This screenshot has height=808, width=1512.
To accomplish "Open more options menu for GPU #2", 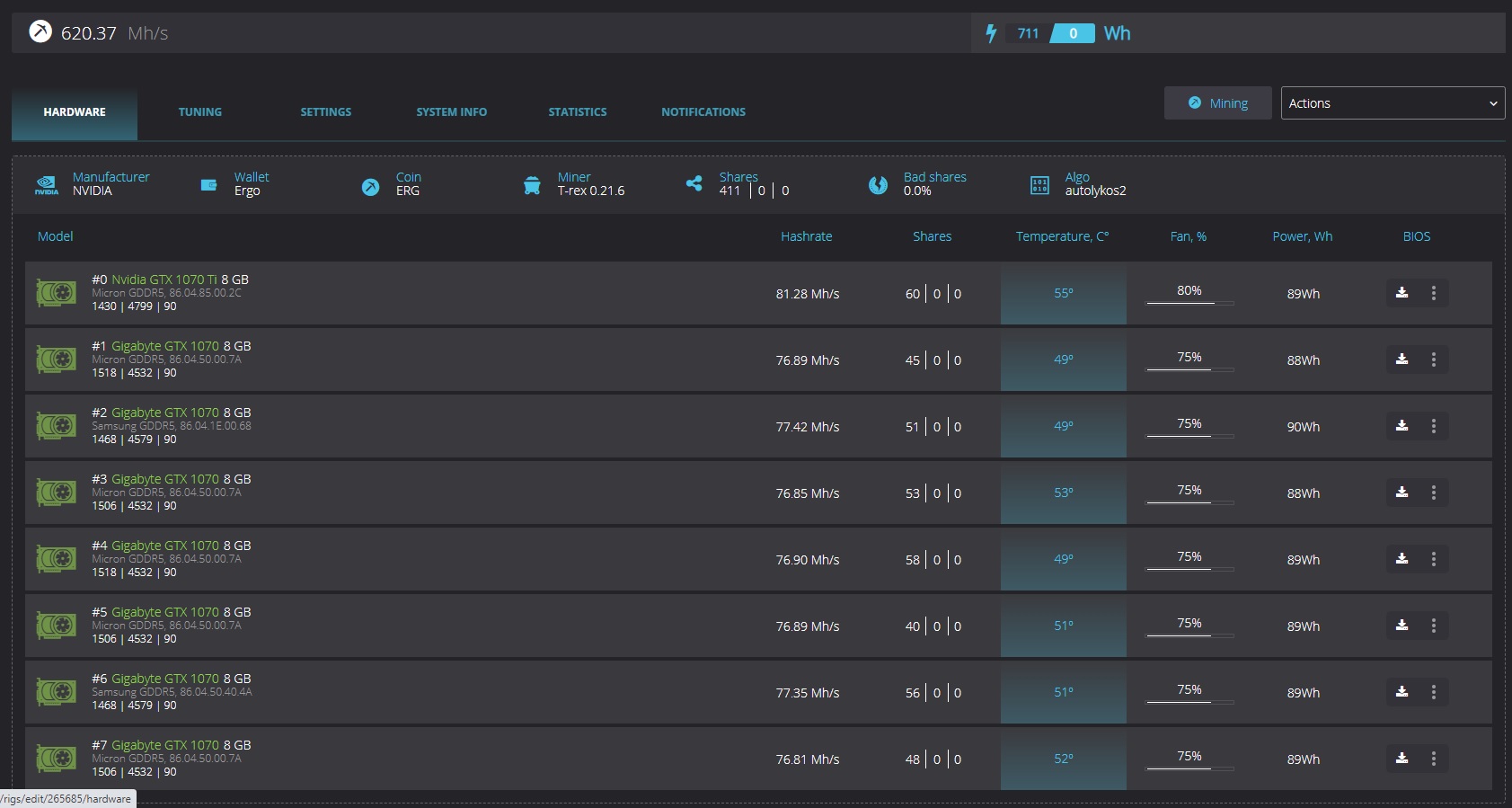I will tap(1434, 426).
